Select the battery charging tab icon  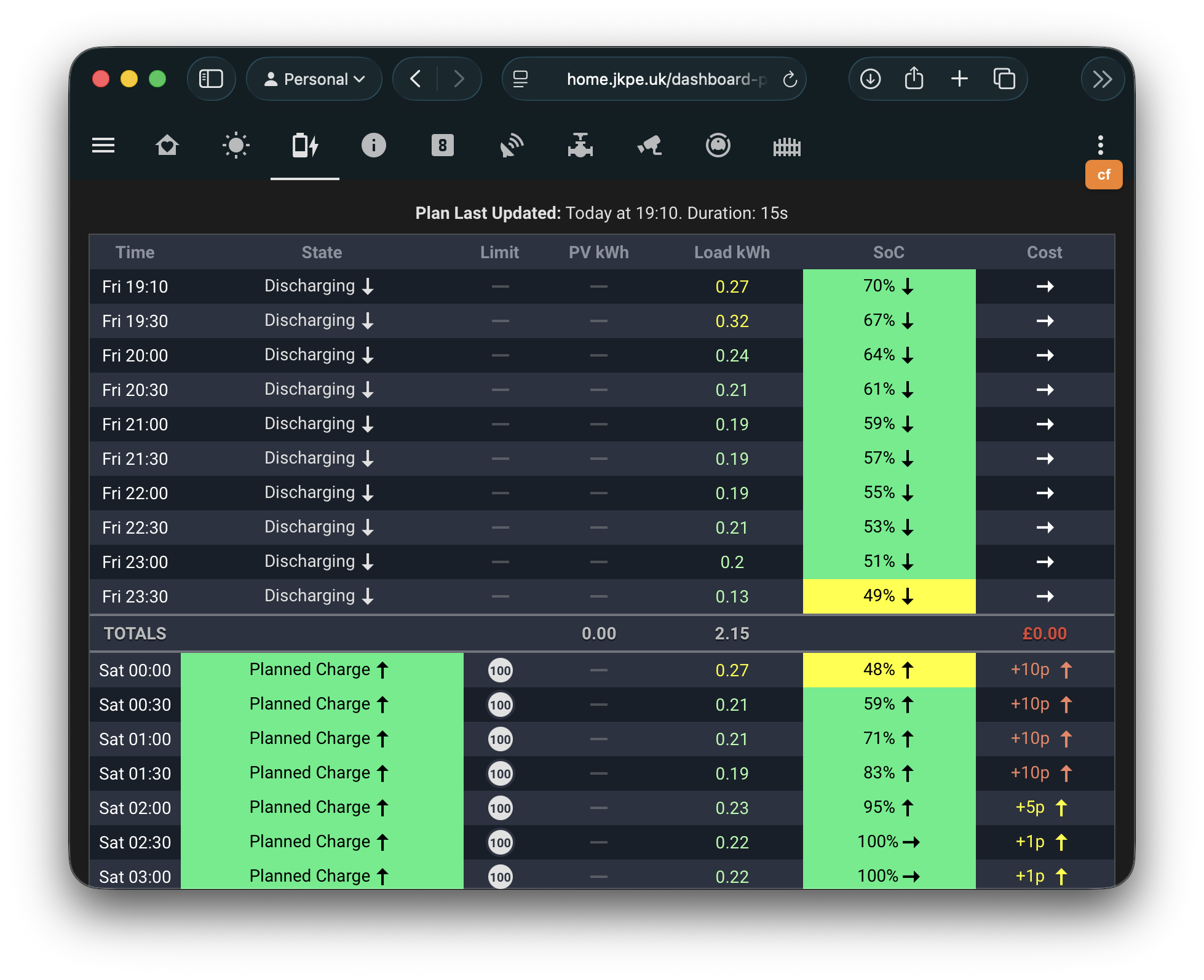point(305,146)
